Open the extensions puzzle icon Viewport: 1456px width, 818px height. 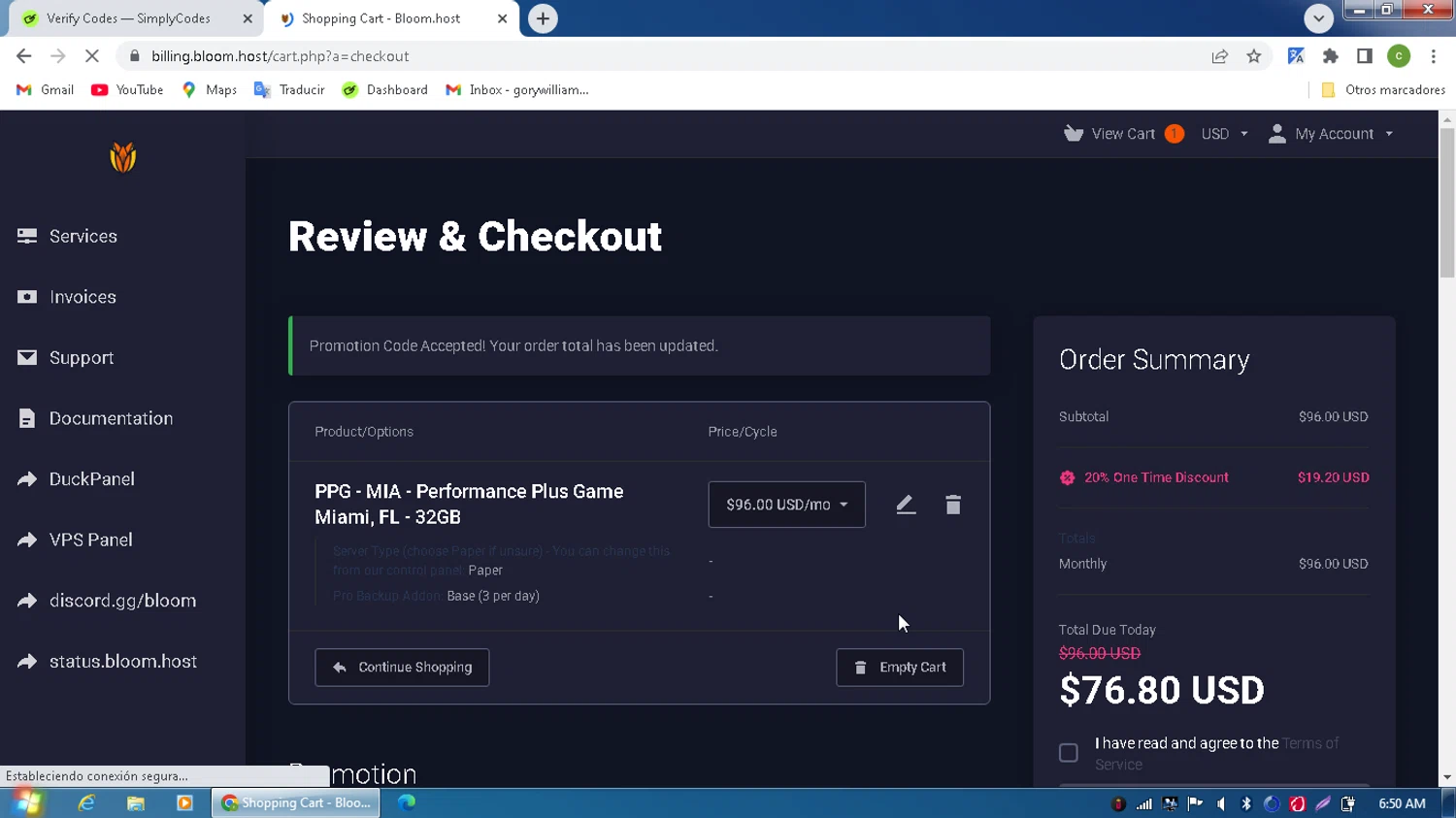click(x=1331, y=56)
